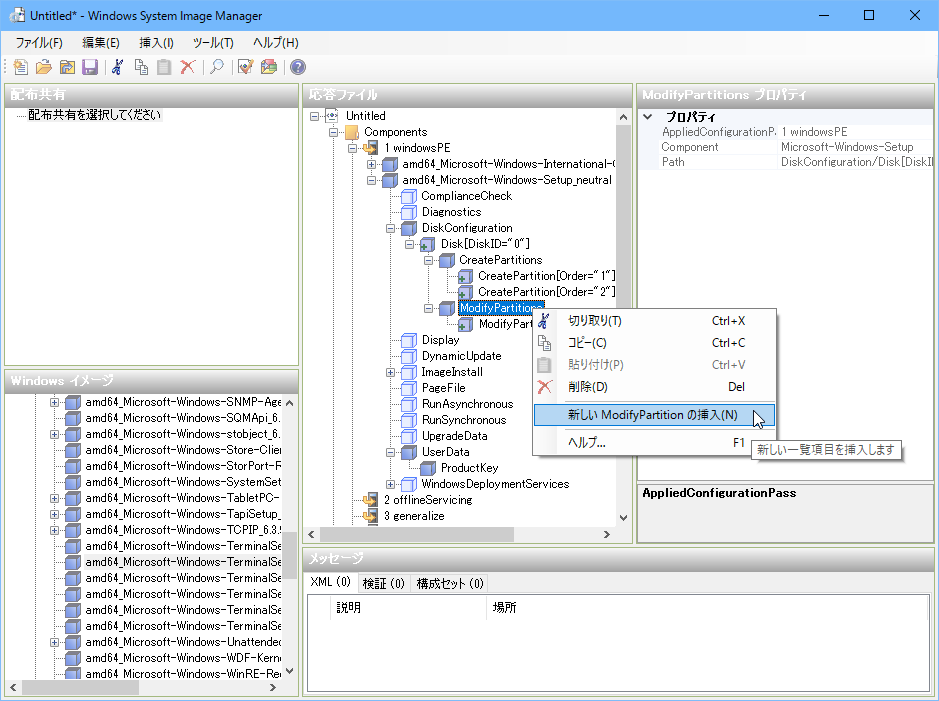
Task: Collapse the ModifyPartitions node
Action: [x=428, y=308]
